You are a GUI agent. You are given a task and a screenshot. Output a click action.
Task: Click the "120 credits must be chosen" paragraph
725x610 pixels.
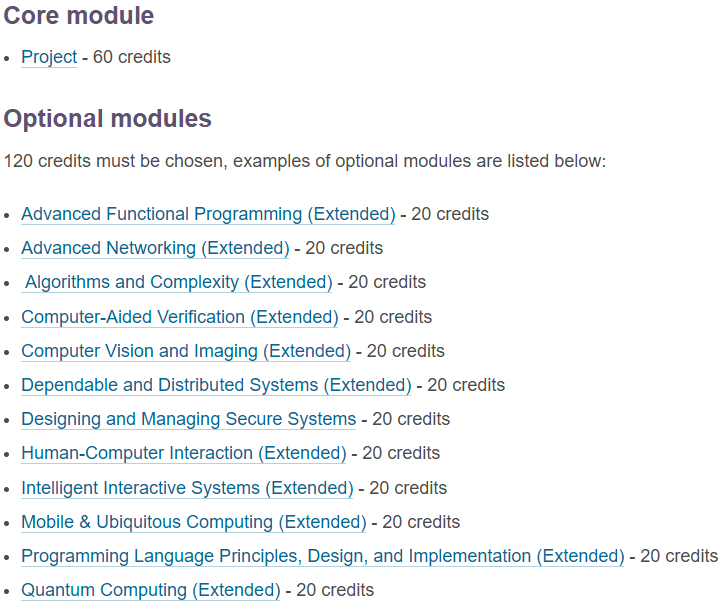point(305,161)
